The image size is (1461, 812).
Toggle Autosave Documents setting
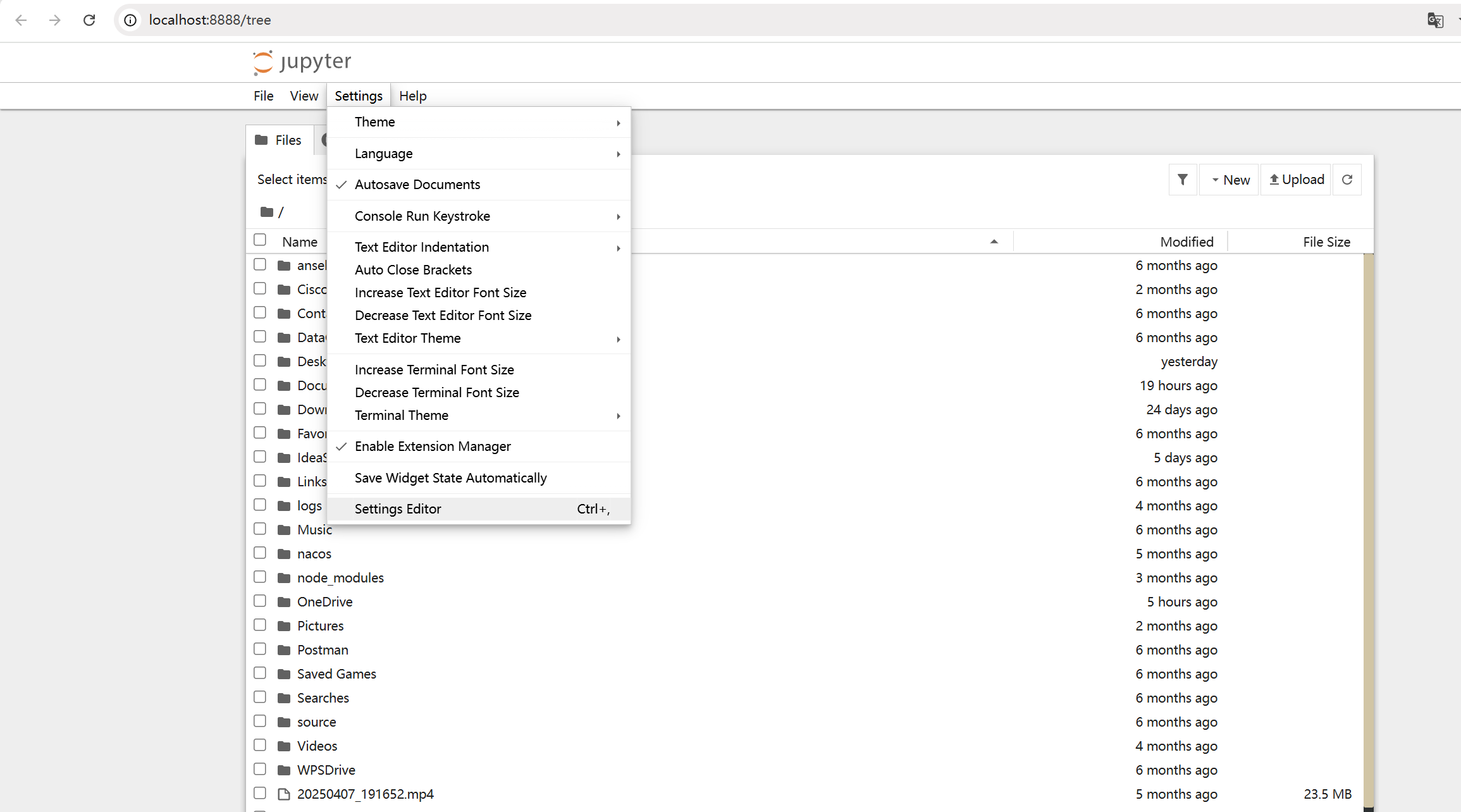click(x=479, y=185)
